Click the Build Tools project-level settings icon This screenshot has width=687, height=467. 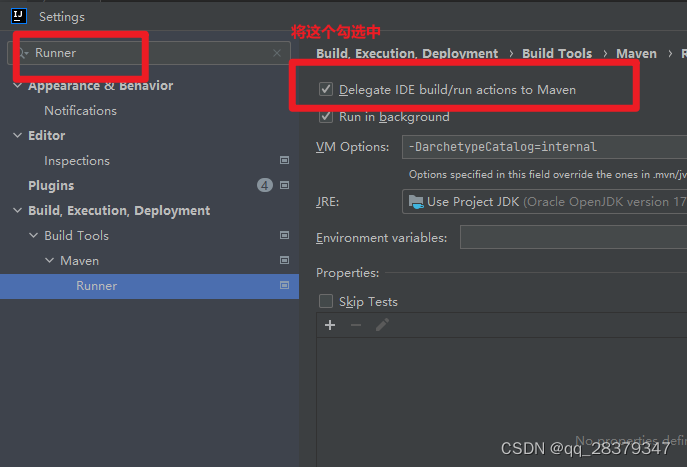coord(284,235)
